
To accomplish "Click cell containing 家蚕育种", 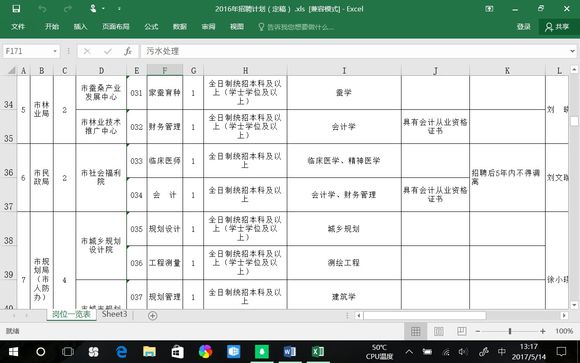I will pyautogui.click(x=165, y=93).
